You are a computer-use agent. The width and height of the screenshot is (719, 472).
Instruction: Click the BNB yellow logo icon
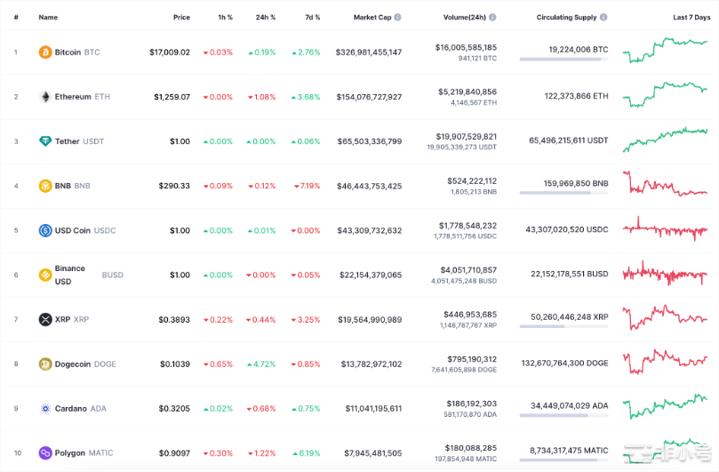click(45, 185)
